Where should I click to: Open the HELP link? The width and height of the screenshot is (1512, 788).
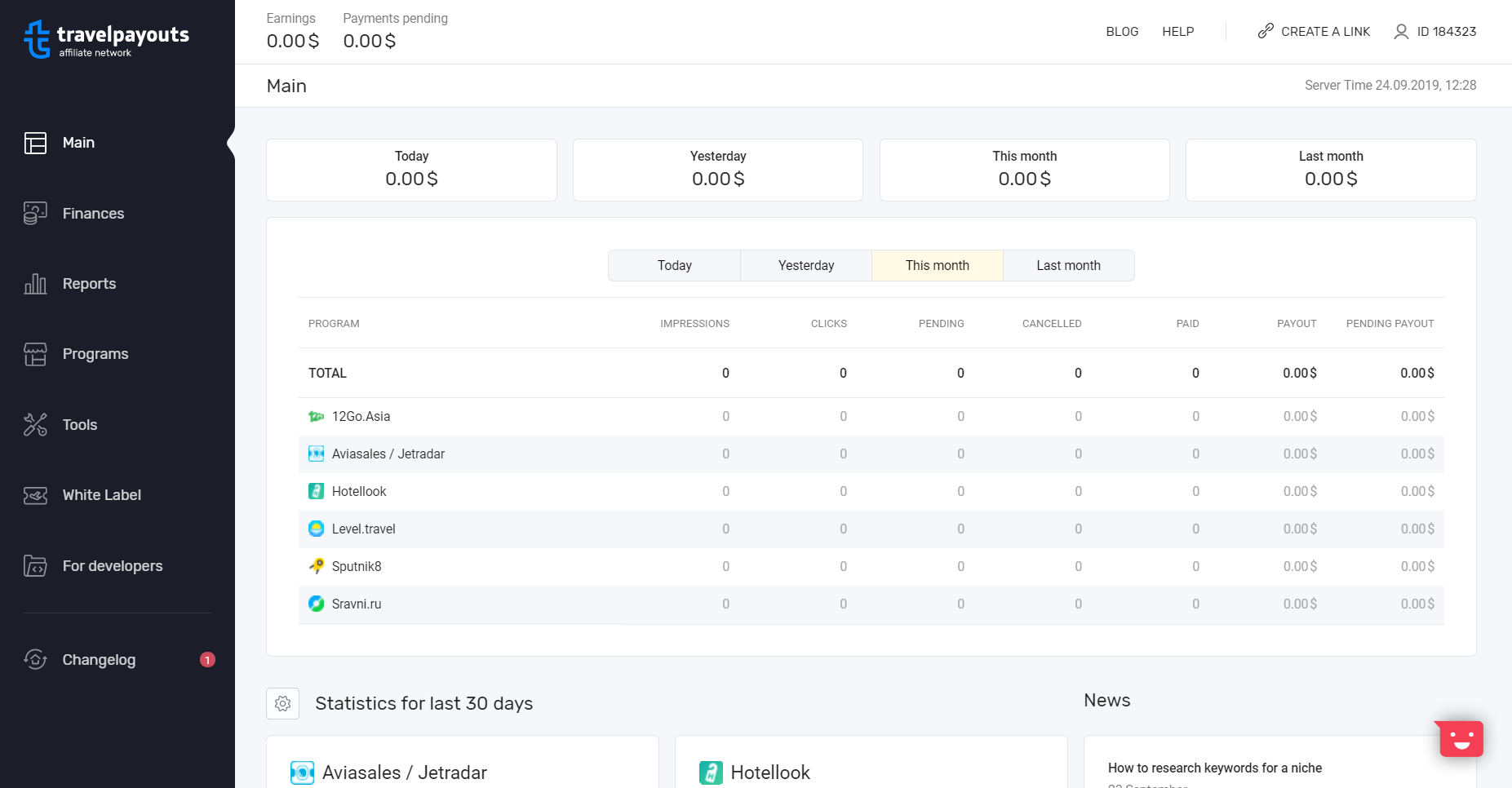pyautogui.click(x=1178, y=32)
